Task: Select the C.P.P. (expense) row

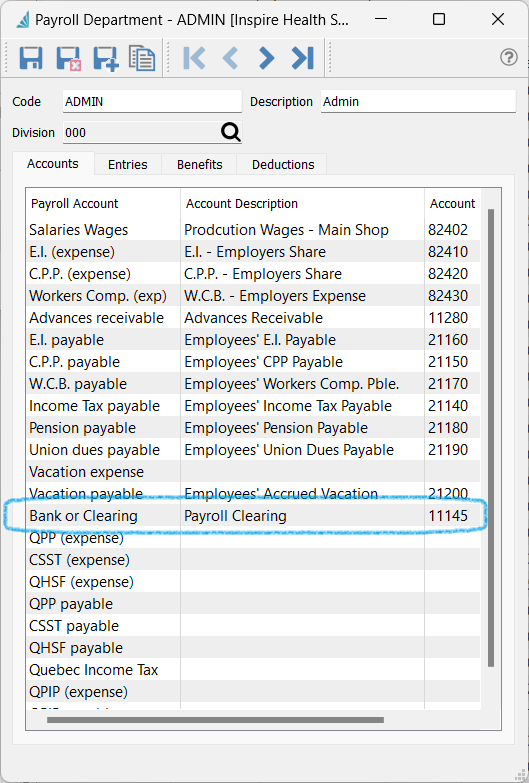Action: (253, 274)
